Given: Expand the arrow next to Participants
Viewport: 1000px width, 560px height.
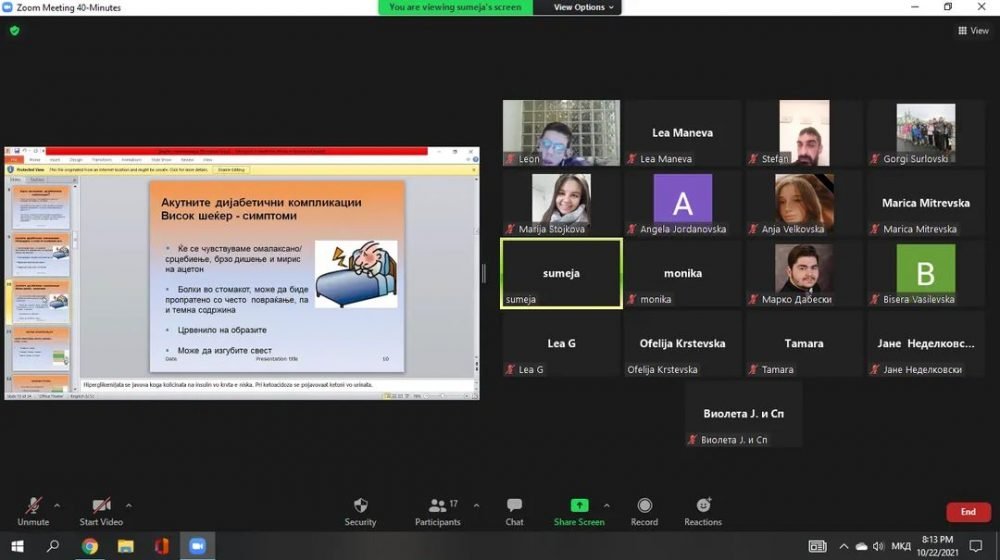Looking at the screenshot, I should pyautogui.click(x=476, y=505).
